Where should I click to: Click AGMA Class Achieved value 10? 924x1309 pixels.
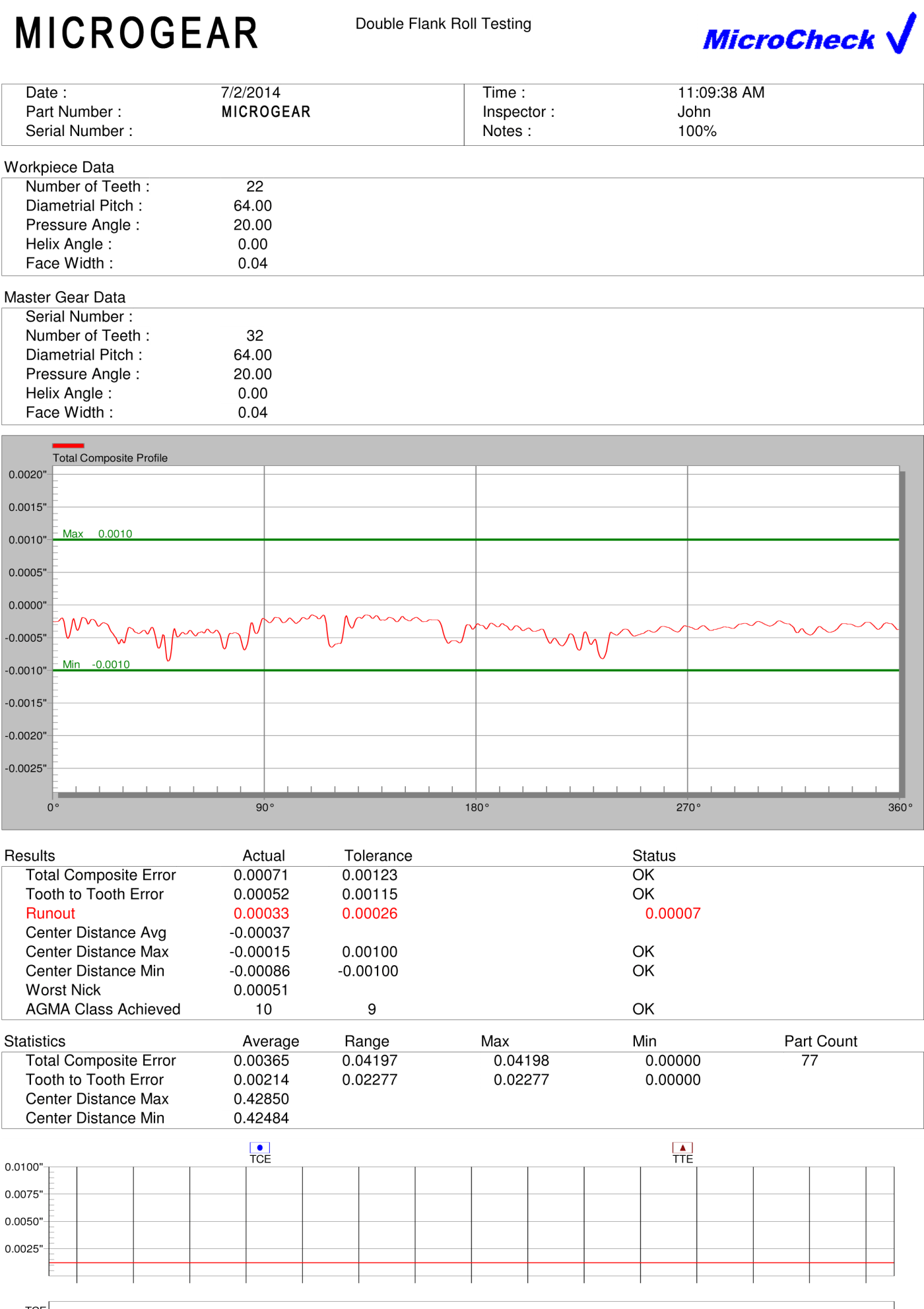(263, 1009)
